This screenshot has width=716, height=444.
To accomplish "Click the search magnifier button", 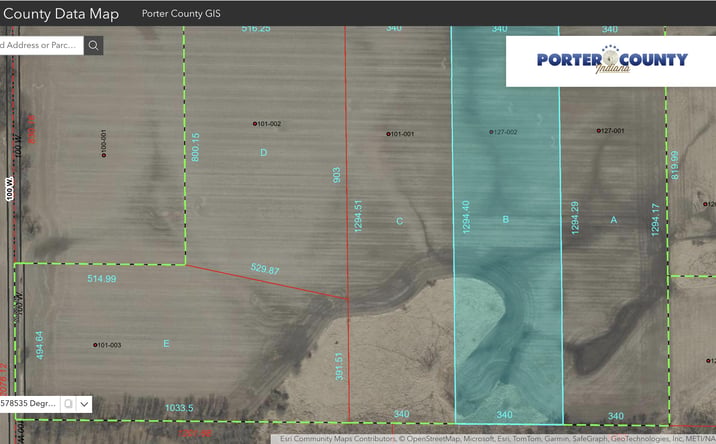I will click(93, 45).
